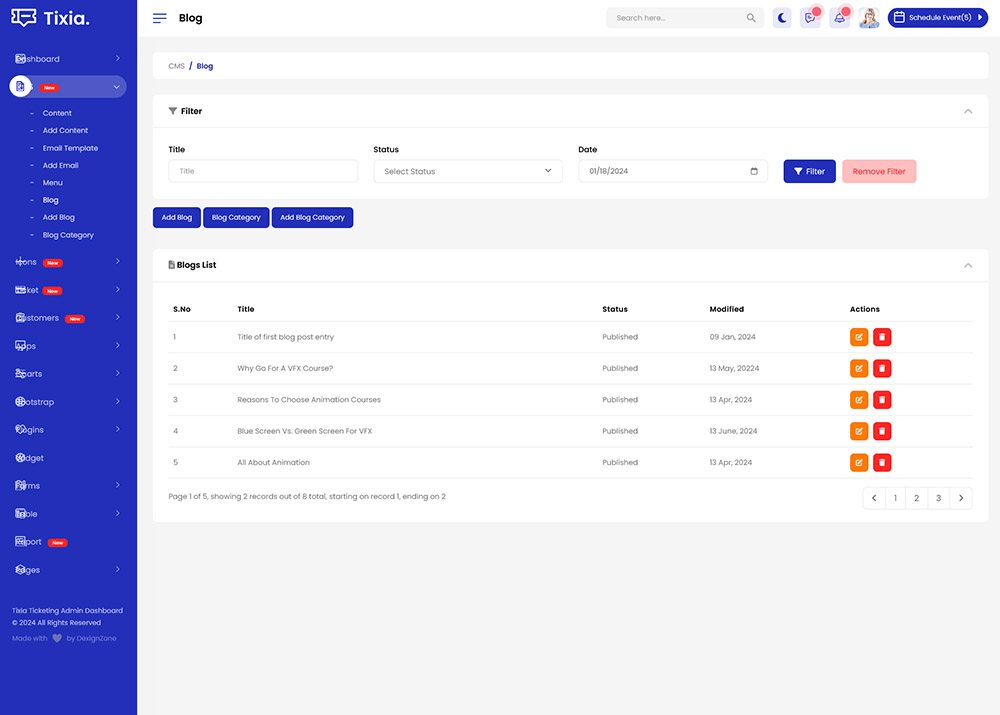Screen dimensions: 1000x715
Task: Click the Schedule Event(5) button
Action: 937,18
